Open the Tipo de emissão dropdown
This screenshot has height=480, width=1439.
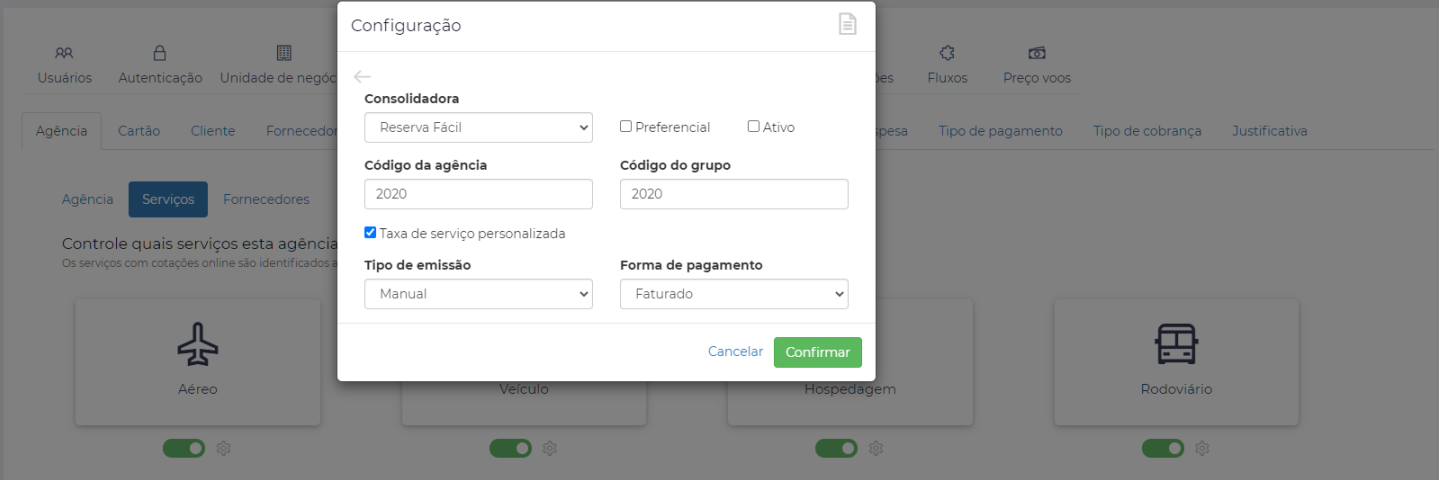point(479,294)
